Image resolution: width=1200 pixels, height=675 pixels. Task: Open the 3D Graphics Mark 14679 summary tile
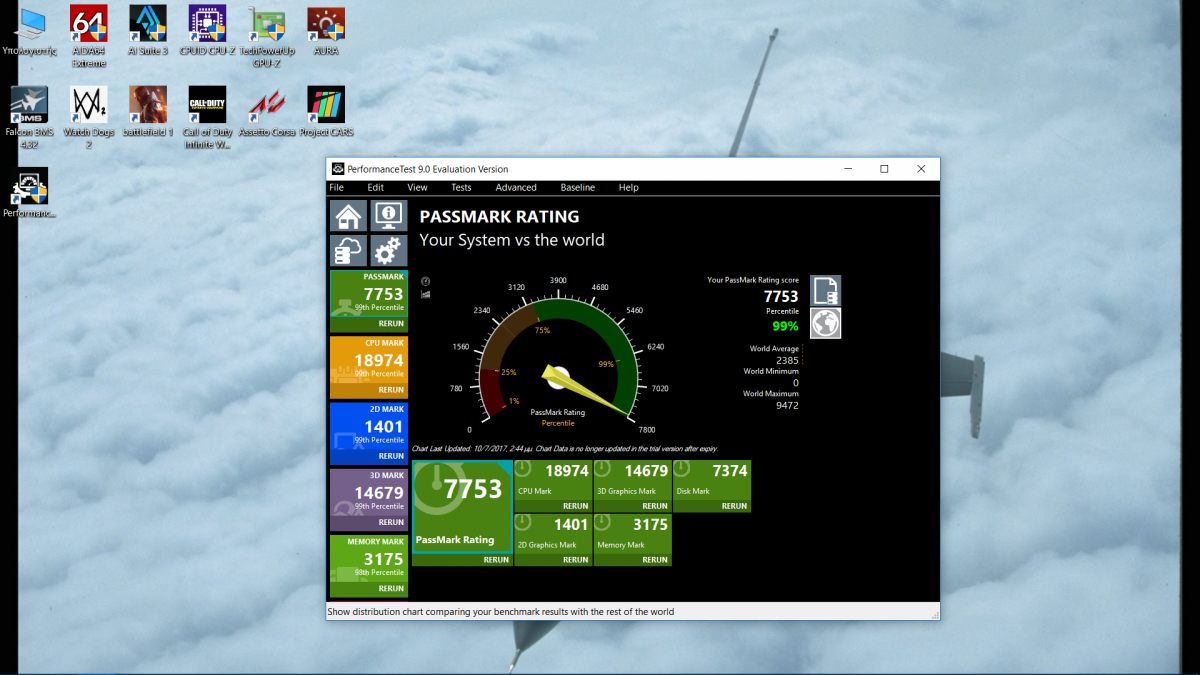pyautogui.click(x=632, y=480)
